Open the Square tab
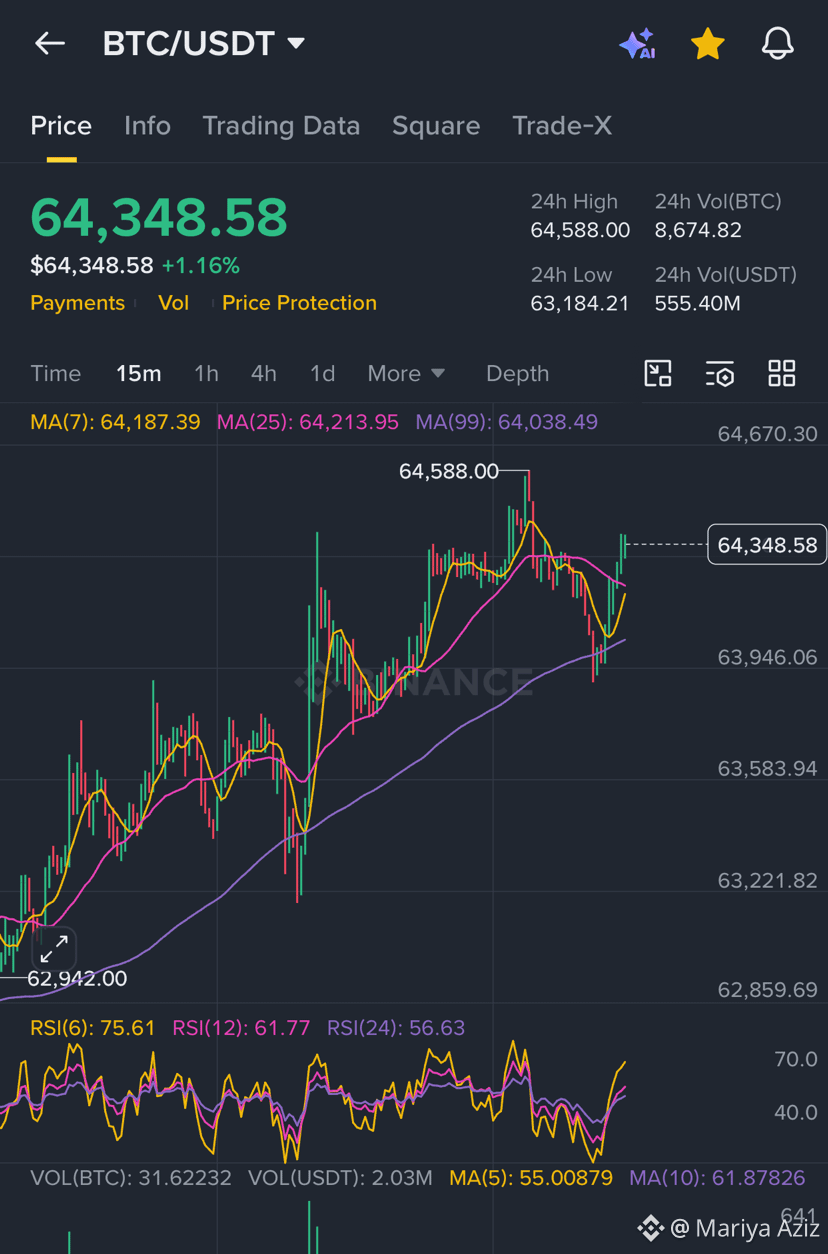Image resolution: width=828 pixels, height=1254 pixels. (x=436, y=125)
